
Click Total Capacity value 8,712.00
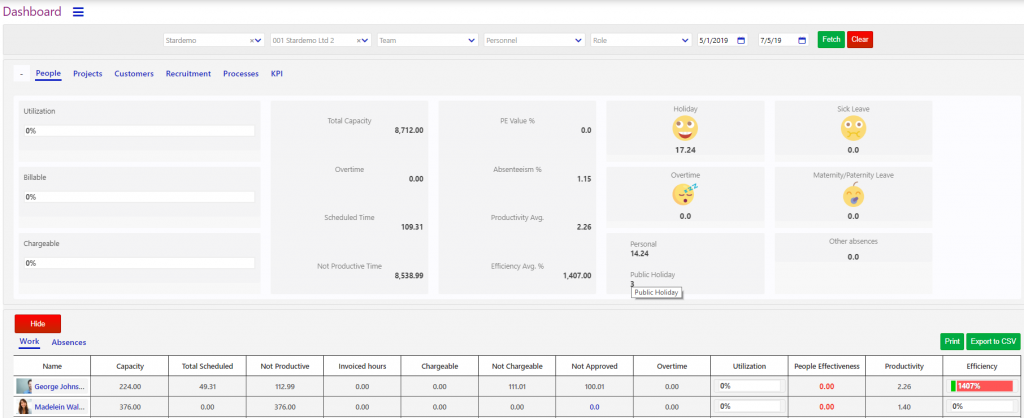coord(409,130)
